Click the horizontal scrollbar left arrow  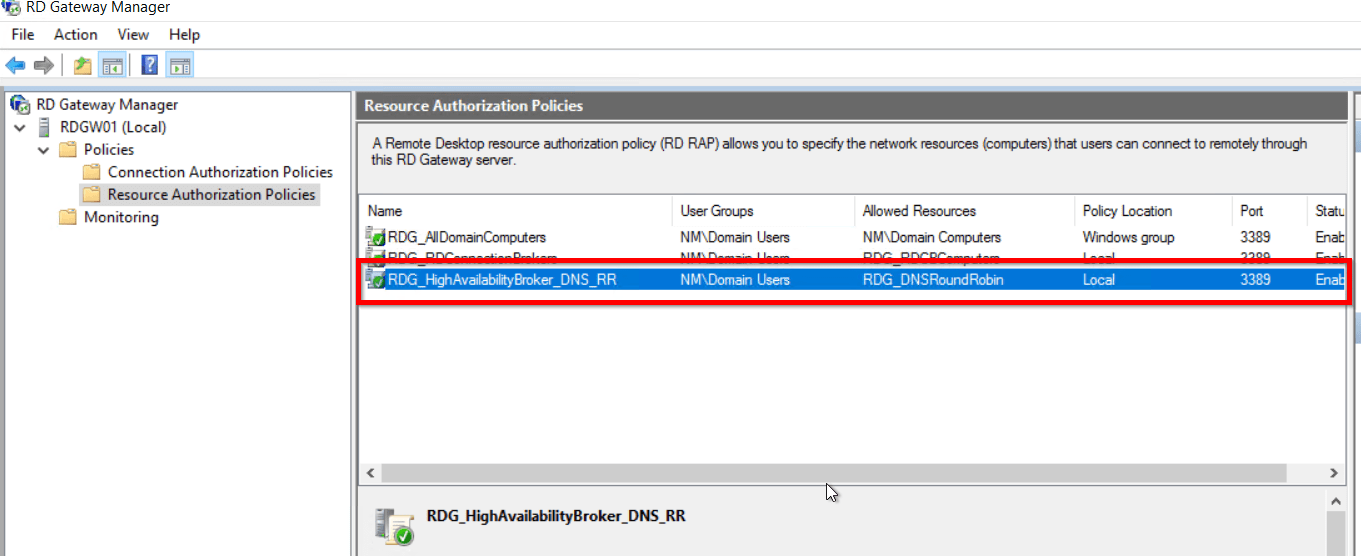click(x=371, y=473)
